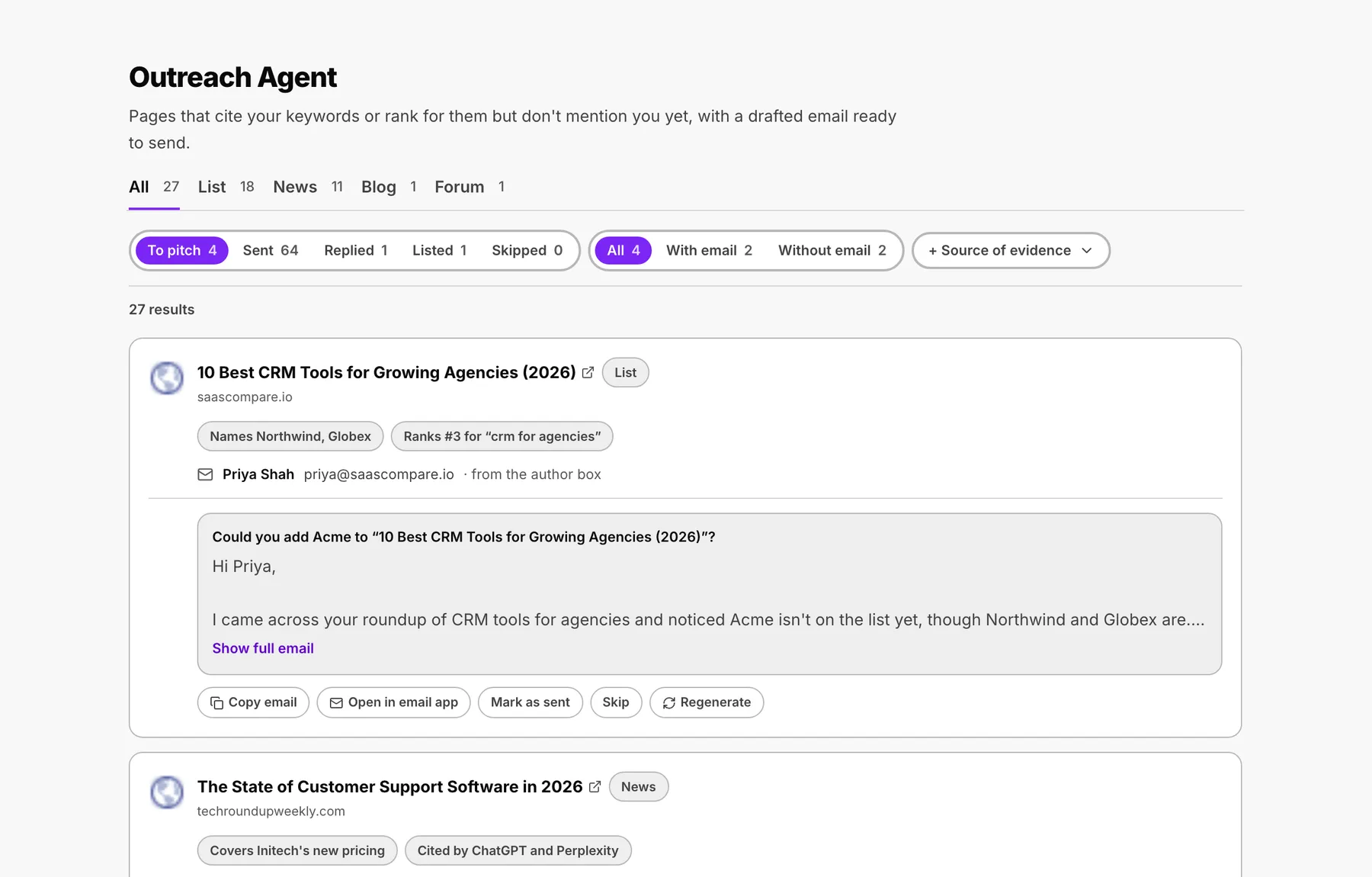
Task: Click the Skip button
Action: tap(616, 702)
